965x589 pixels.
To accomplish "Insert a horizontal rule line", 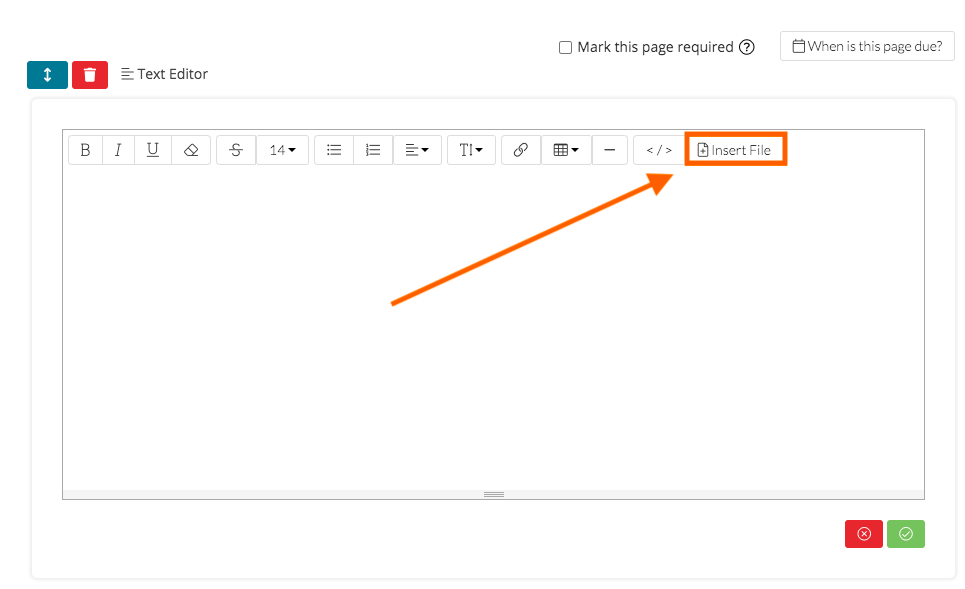I will click(x=609, y=150).
